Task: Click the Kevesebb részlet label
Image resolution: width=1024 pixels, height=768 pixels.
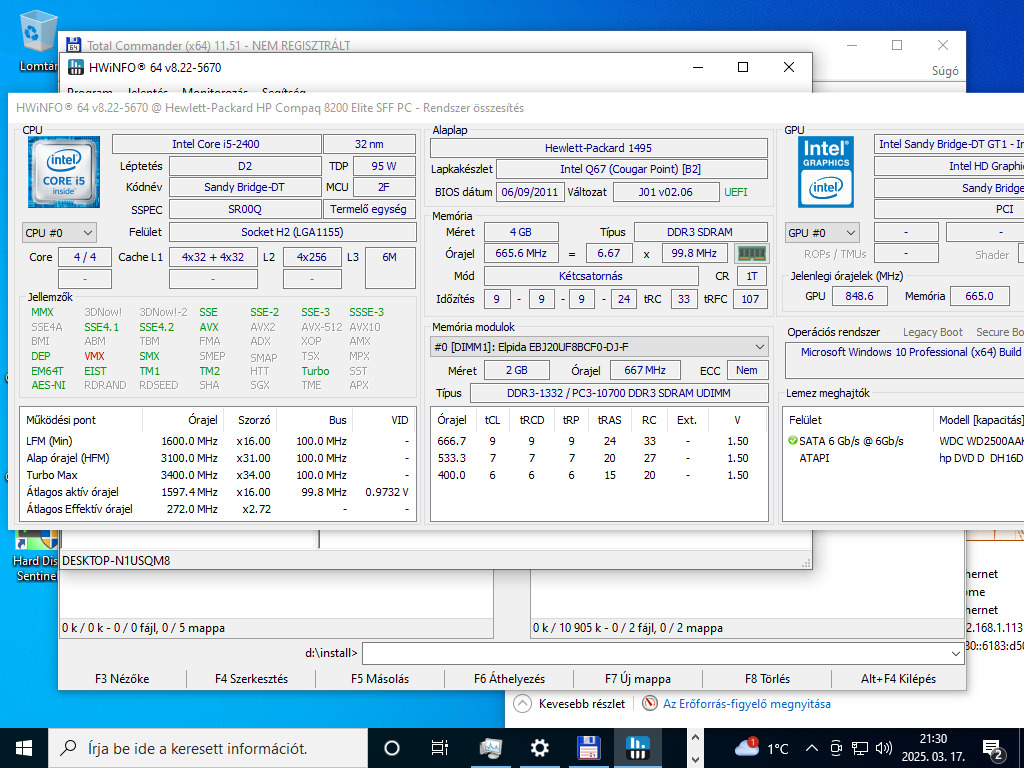Action: pos(582,703)
